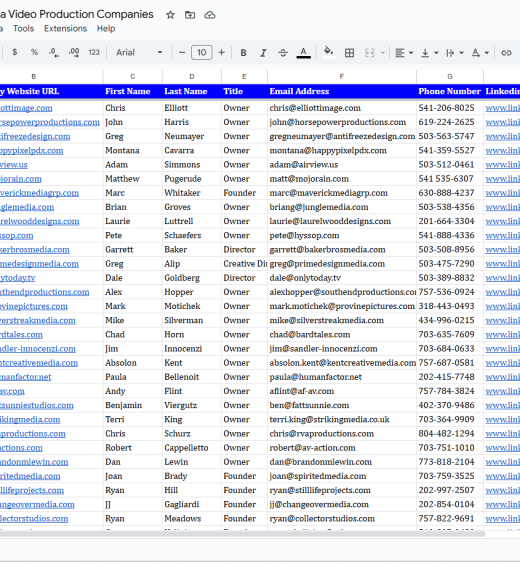Select column B header
520x562 pixels.
click(34, 76)
